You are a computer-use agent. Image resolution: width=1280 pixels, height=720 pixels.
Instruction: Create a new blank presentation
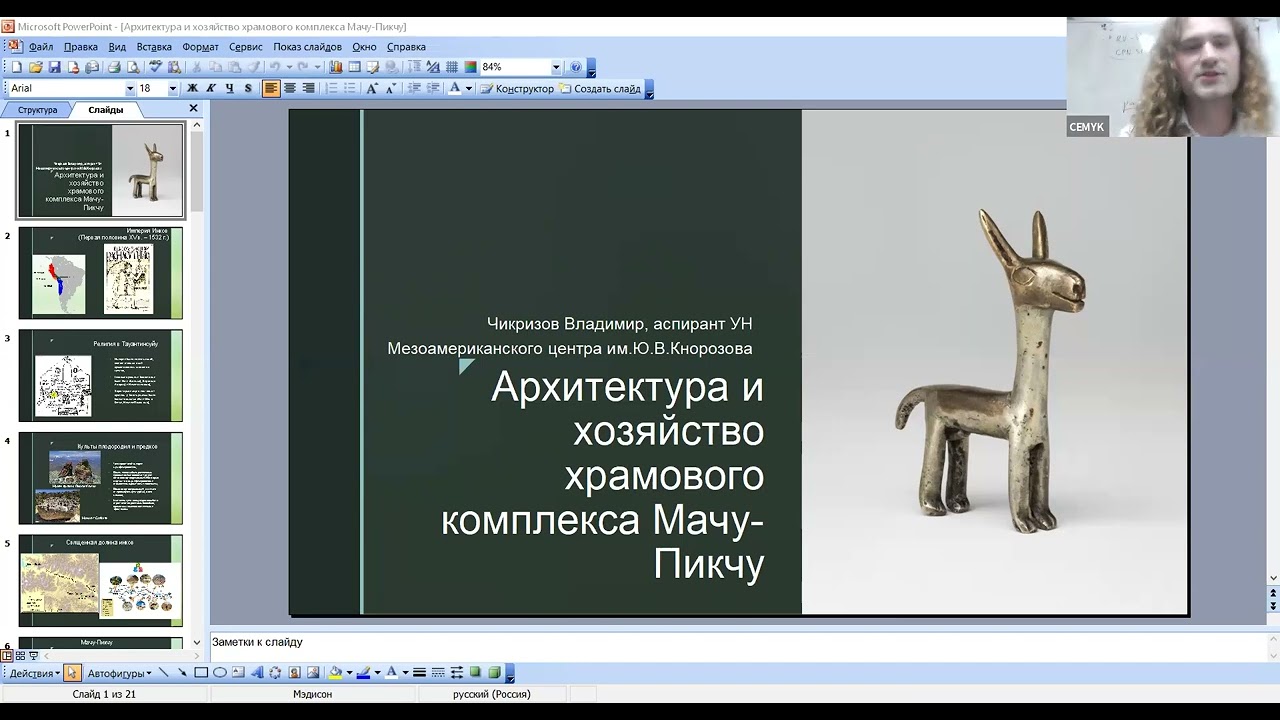(16, 67)
